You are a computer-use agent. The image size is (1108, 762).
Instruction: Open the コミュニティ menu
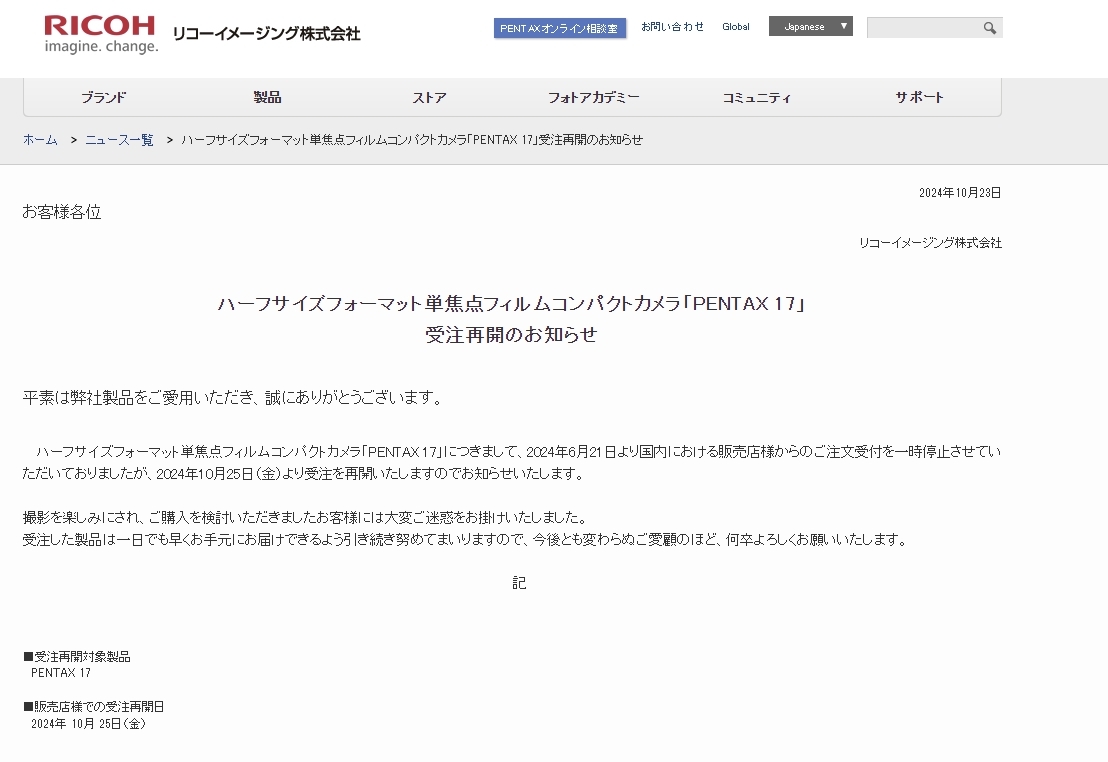[x=757, y=98]
